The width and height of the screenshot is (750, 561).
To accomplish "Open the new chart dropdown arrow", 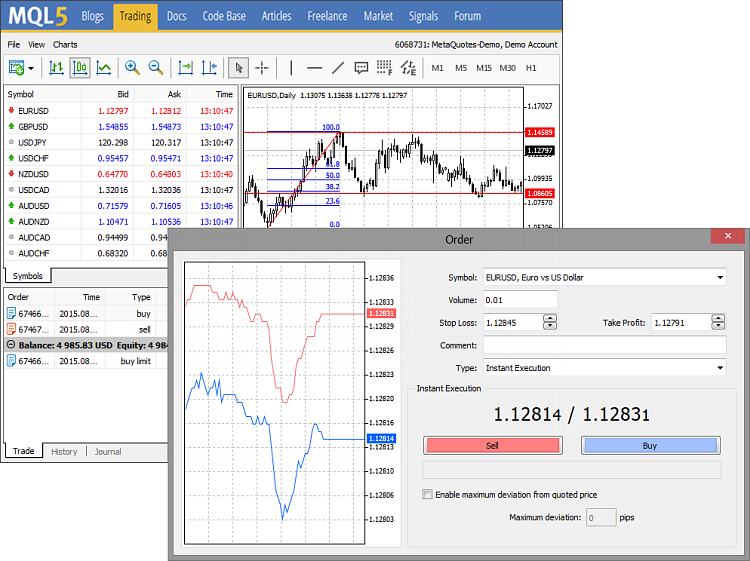I will tap(31, 68).
